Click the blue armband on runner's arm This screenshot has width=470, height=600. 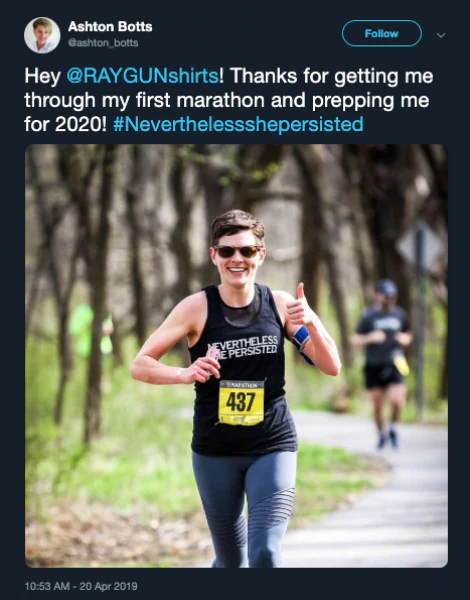[302, 342]
